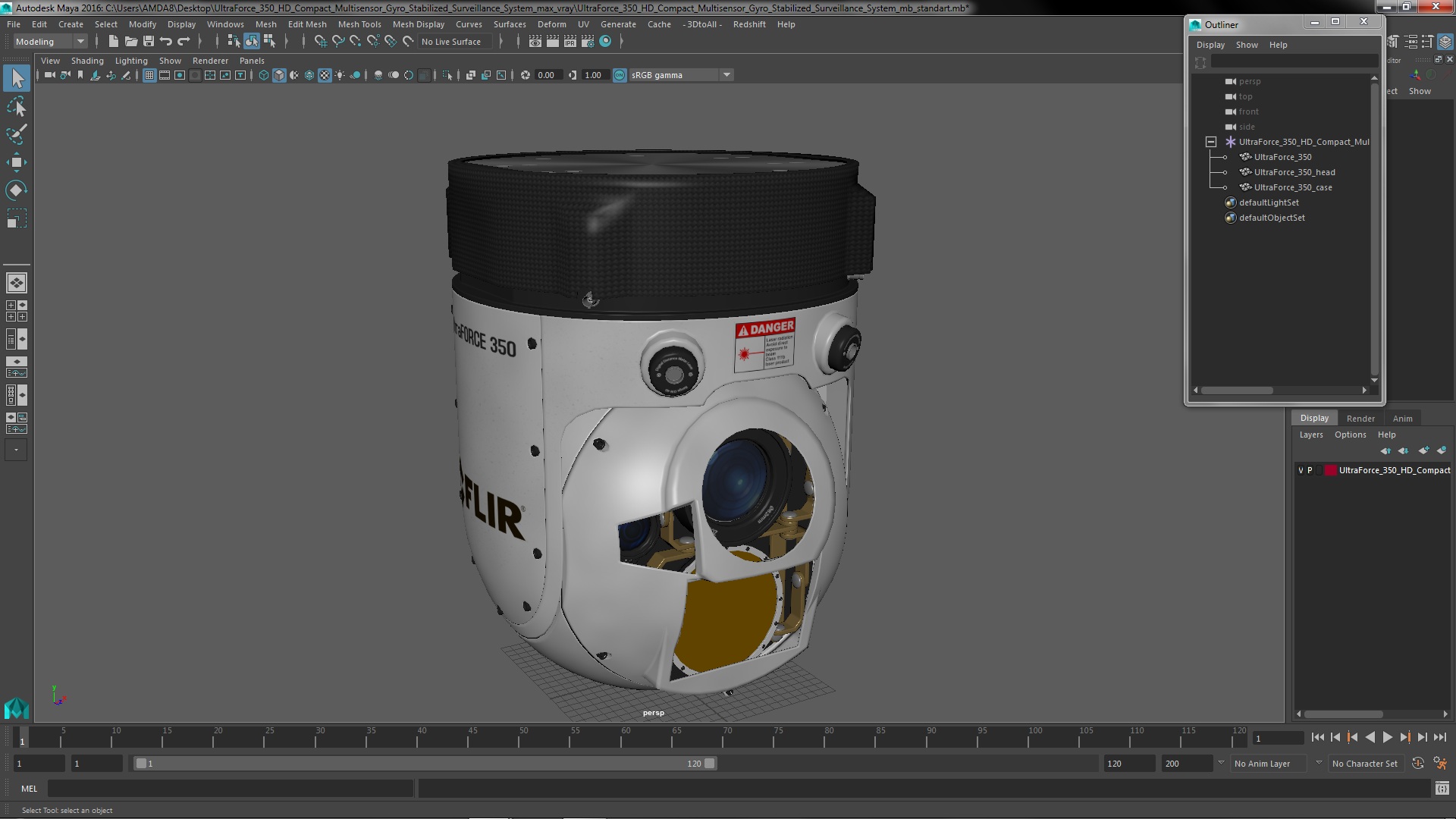This screenshot has width=1456, height=819.
Task: Open the Mesh Tools menu
Action: (x=359, y=24)
